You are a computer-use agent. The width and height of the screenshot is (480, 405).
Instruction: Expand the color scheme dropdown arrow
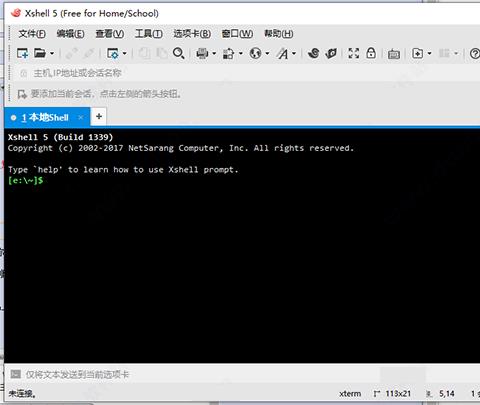[241, 53]
